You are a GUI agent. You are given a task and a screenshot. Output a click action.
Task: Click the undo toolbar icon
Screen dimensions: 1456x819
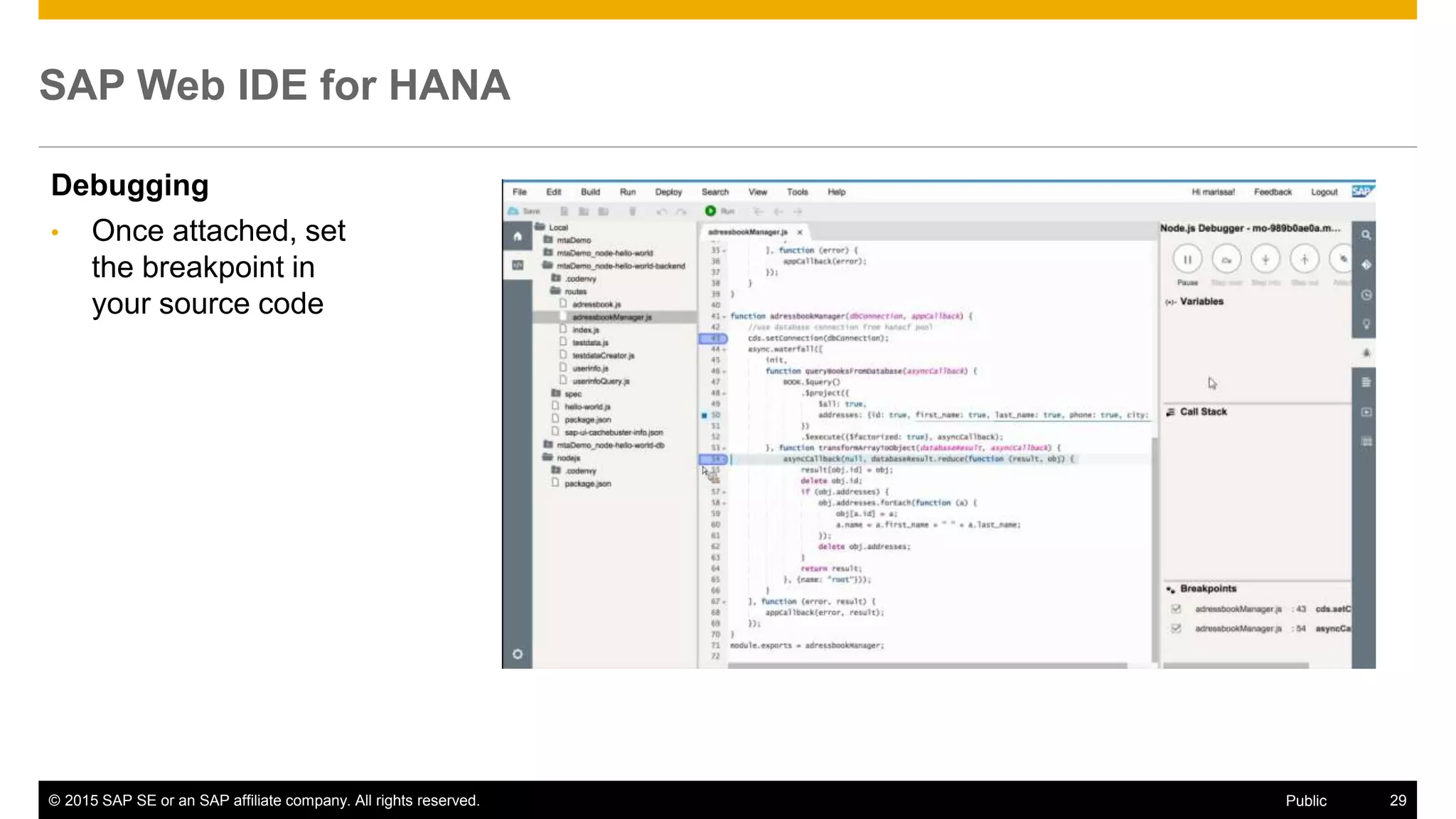[x=661, y=211]
